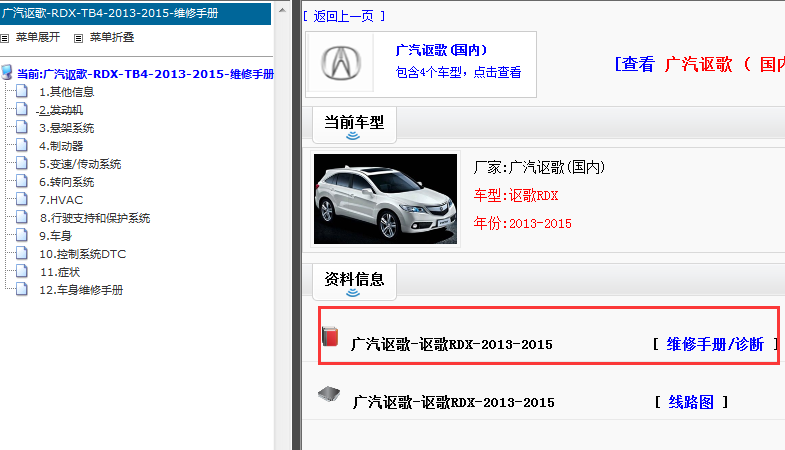Image resolution: width=785 pixels, height=450 pixels.
Task: Click the 菜单展开 expand-menu icon
Action: point(5,38)
